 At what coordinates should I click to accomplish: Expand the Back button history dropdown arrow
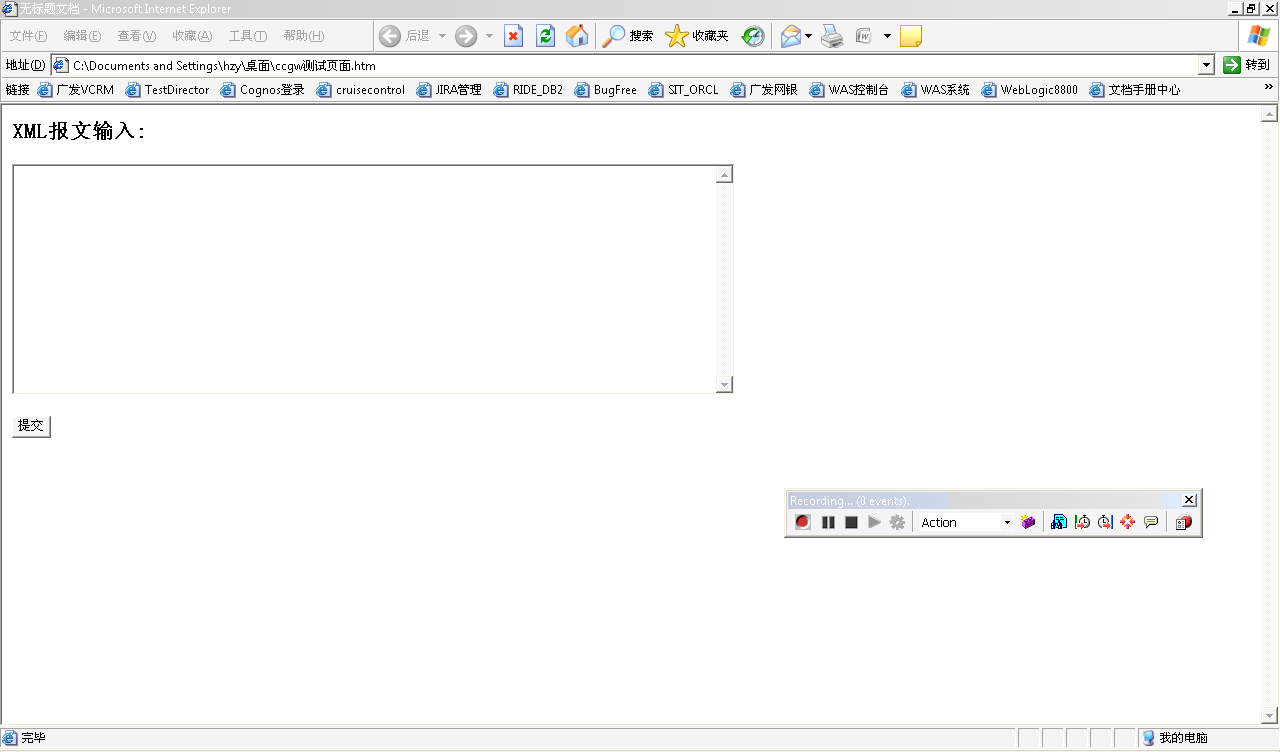click(x=442, y=37)
